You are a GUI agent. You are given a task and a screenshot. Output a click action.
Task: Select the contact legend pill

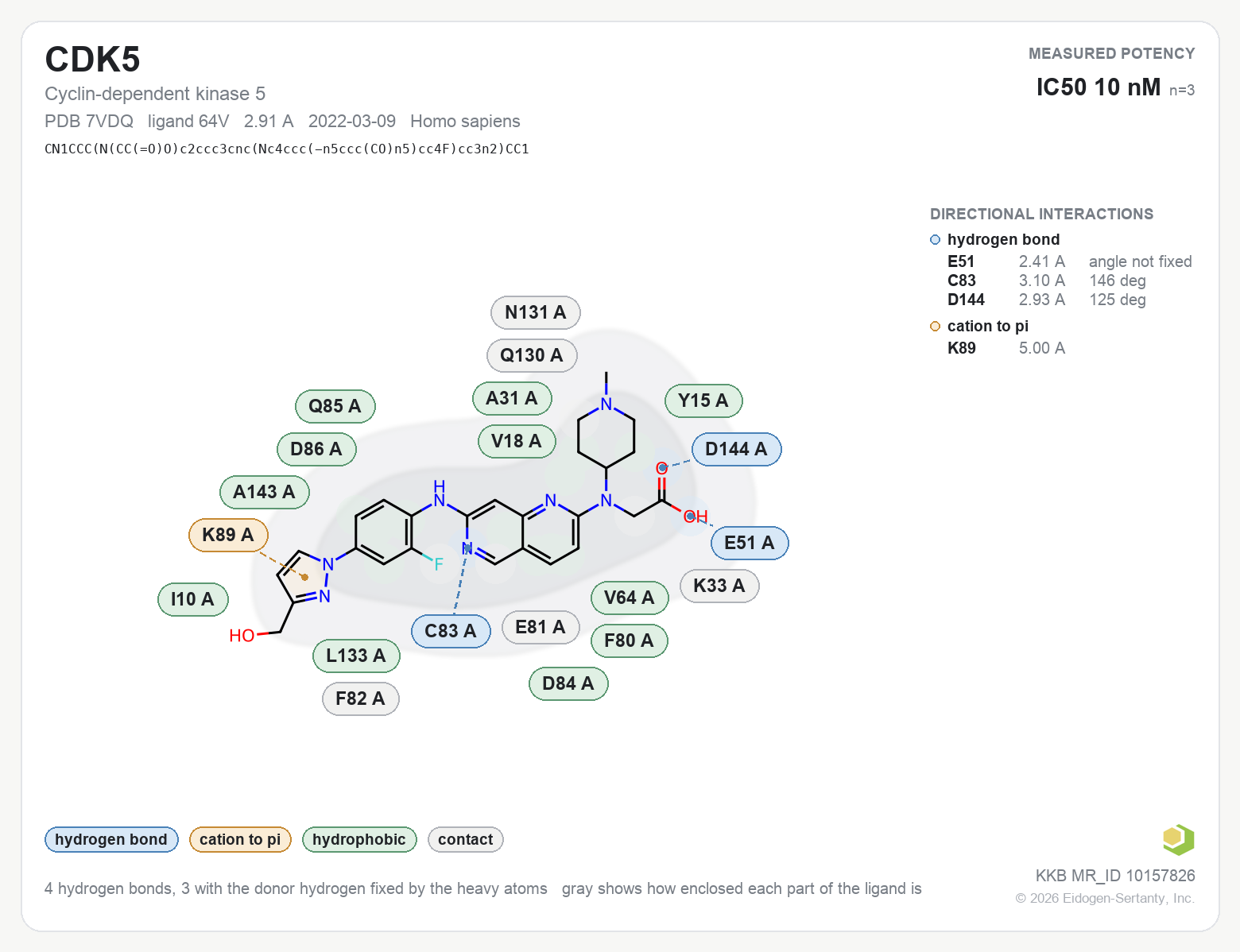[466, 840]
